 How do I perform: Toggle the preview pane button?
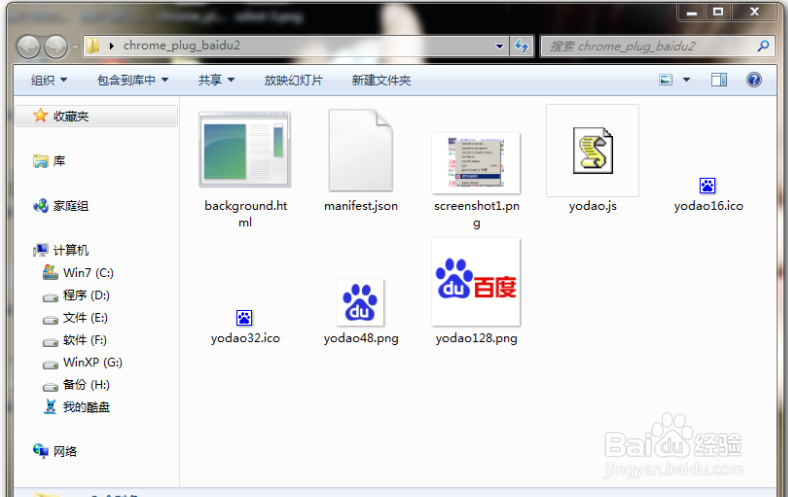pyautogui.click(x=719, y=79)
